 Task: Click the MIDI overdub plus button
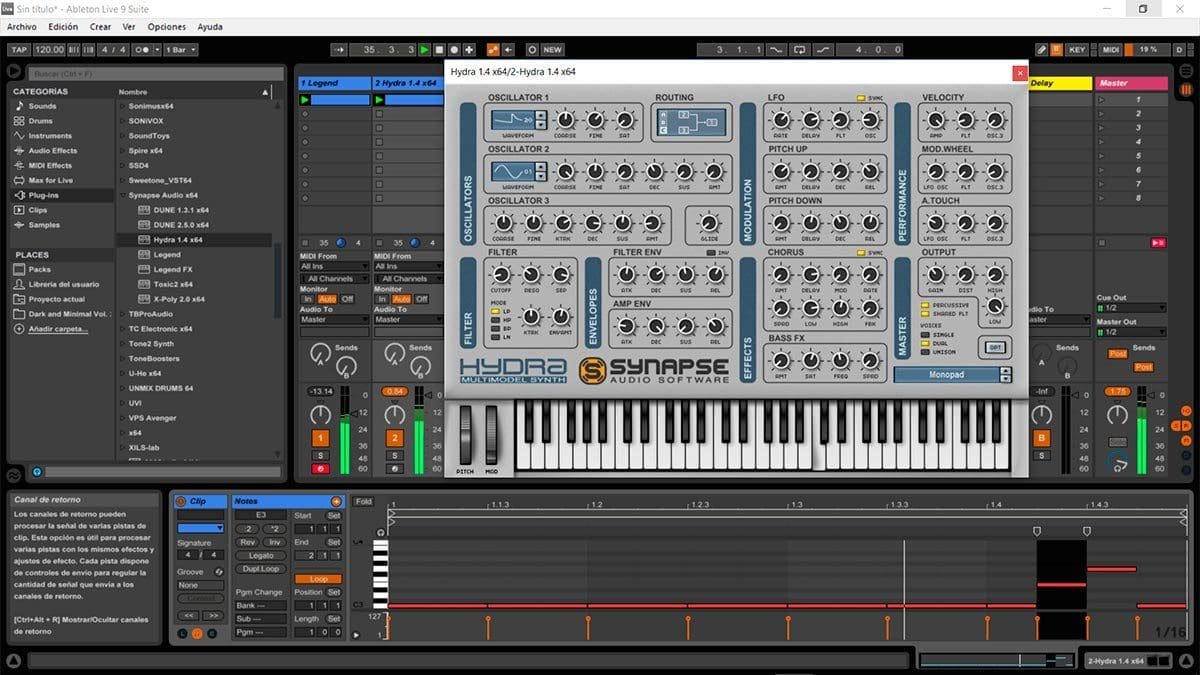469,49
